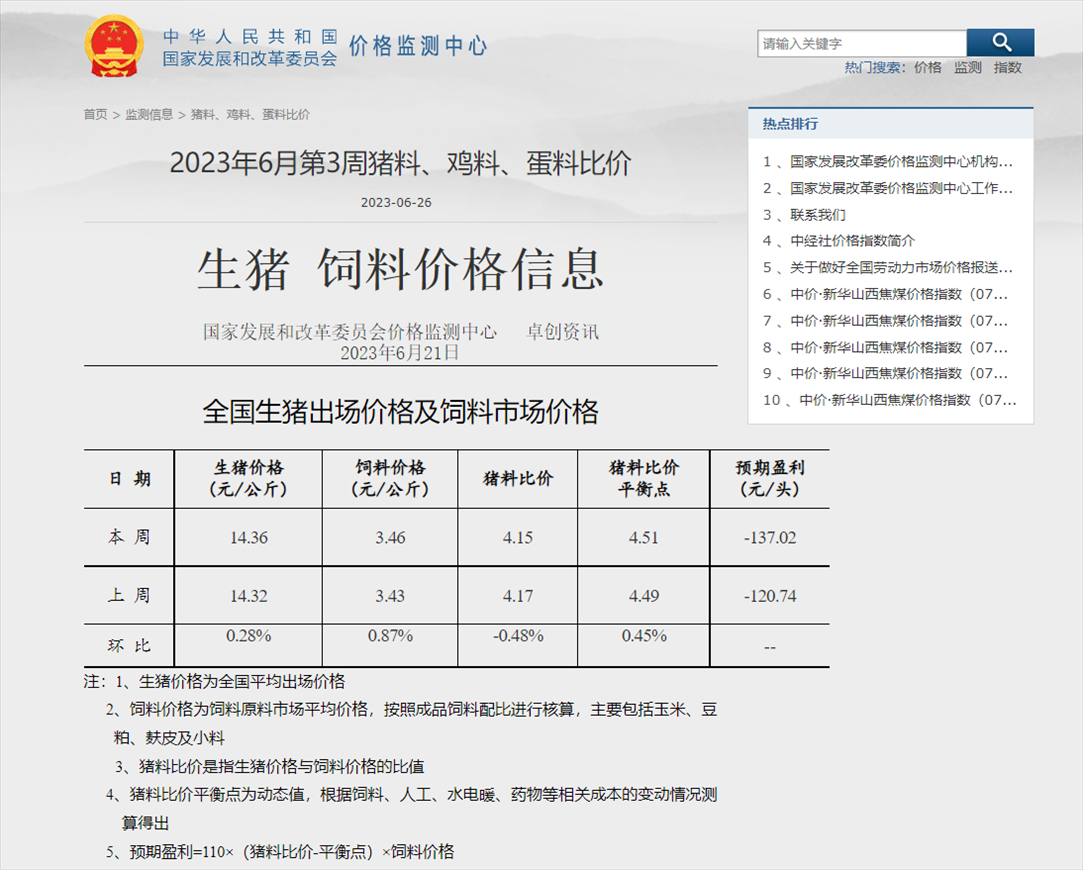
Task: Type in the keyword search field
Action: point(861,44)
